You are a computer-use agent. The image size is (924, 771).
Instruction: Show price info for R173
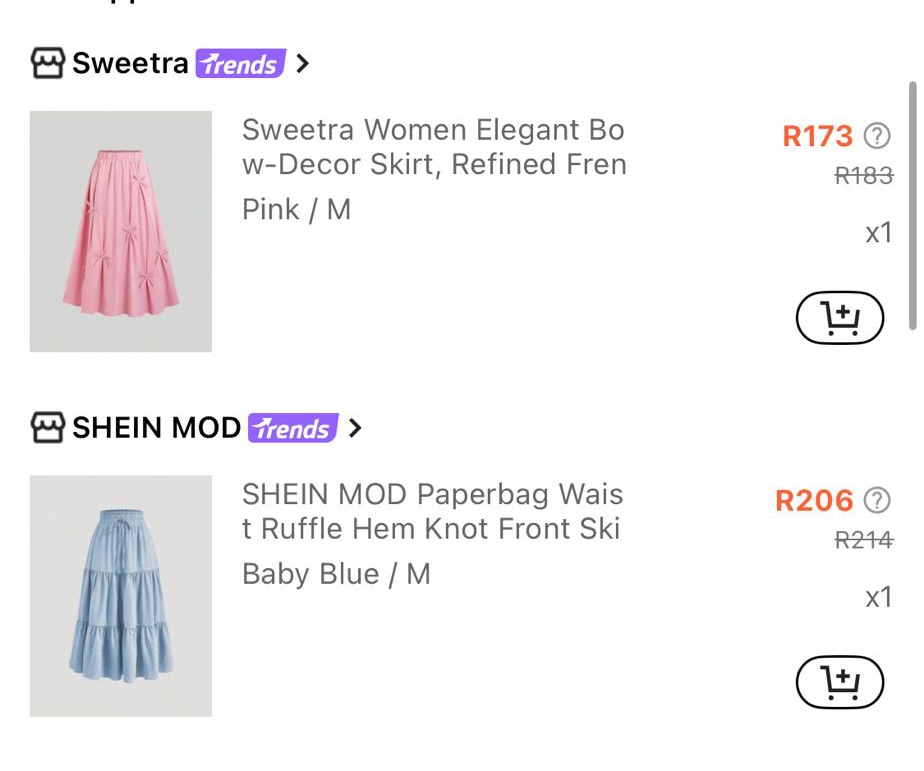pyautogui.click(x=877, y=135)
